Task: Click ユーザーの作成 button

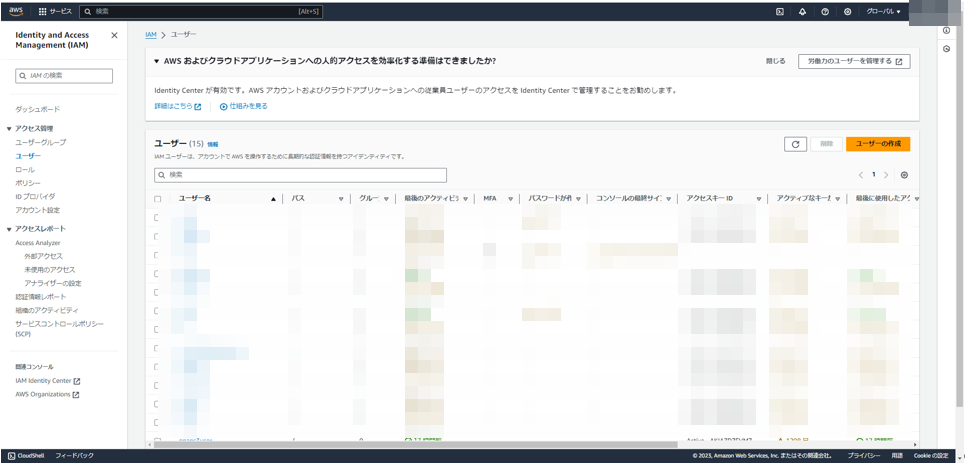Action: (878, 144)
